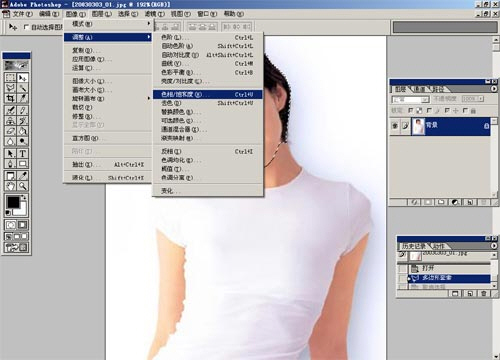
Task: Choose 反相 Ctrl+I menu item
Action: (x=208, y=151)
